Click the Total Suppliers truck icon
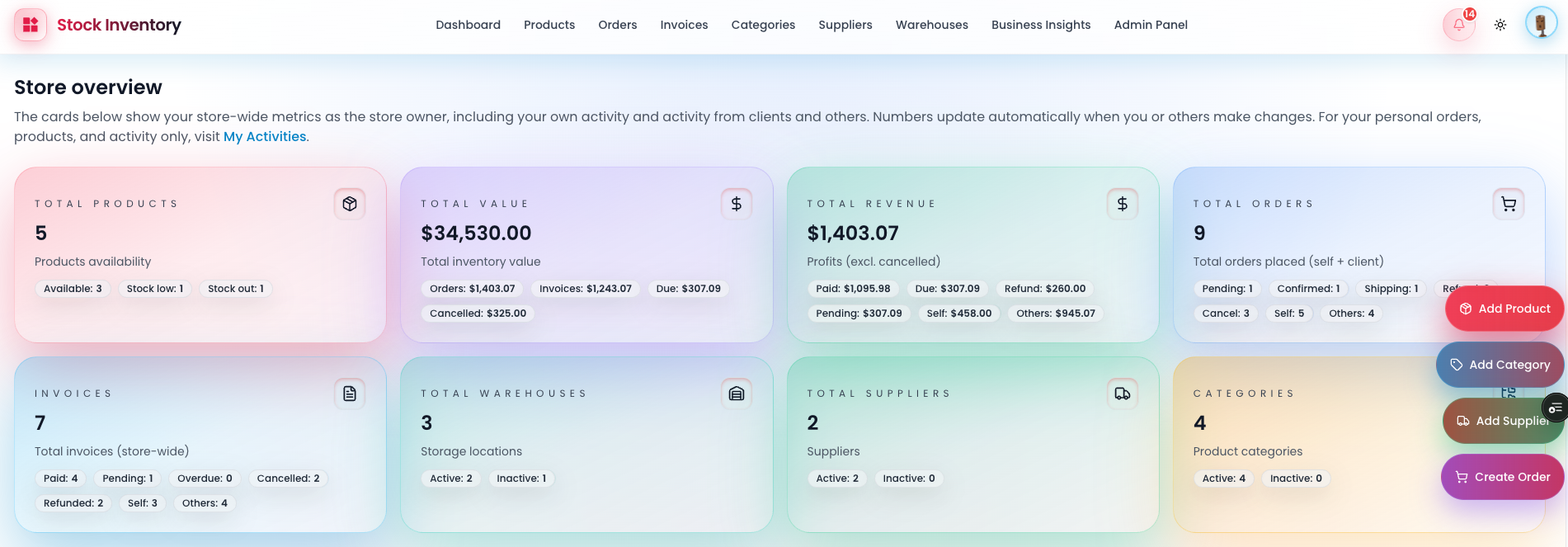Screen dimensions: 1568x547 1122,394
